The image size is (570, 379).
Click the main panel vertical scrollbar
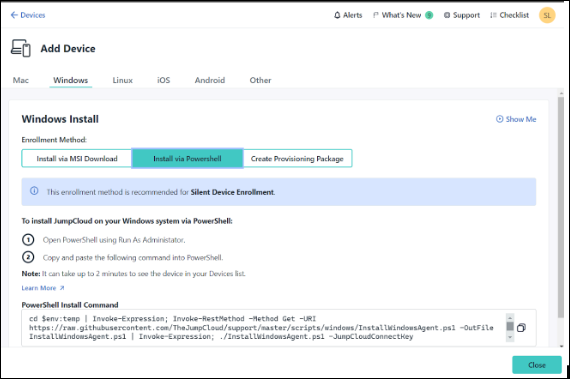(561, 207)
